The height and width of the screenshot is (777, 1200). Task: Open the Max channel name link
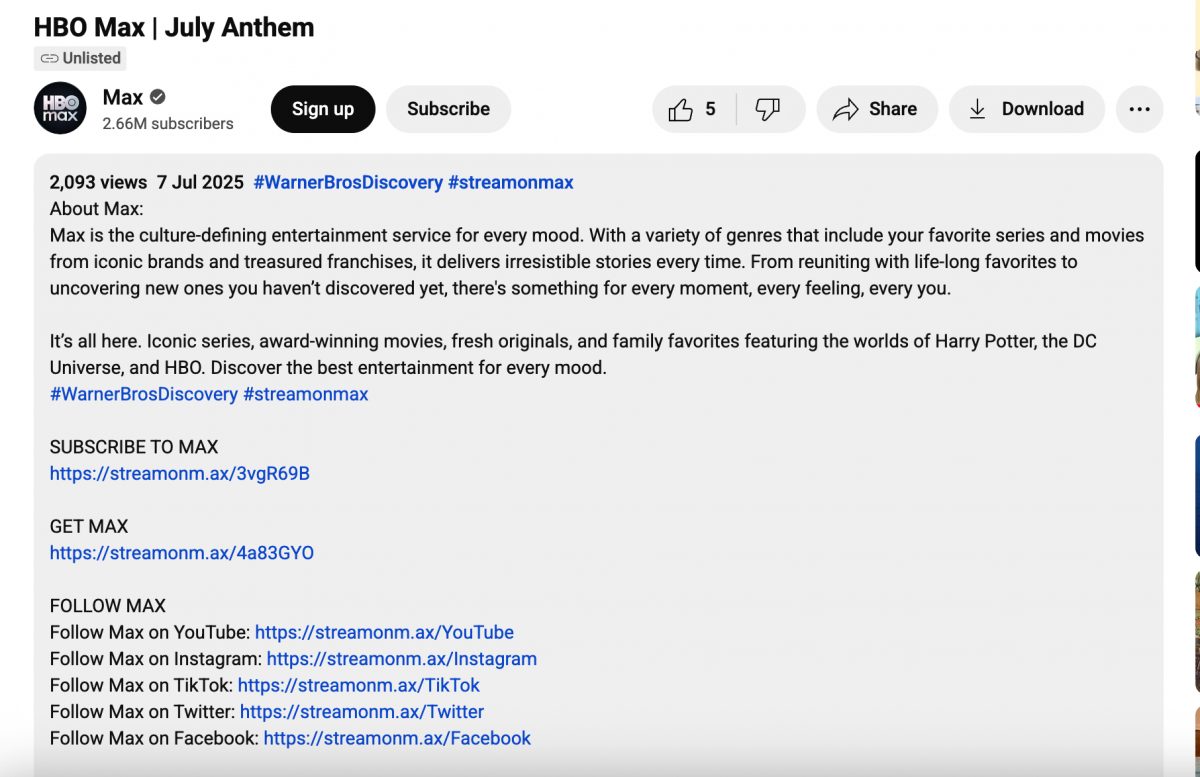click(123, 97)
